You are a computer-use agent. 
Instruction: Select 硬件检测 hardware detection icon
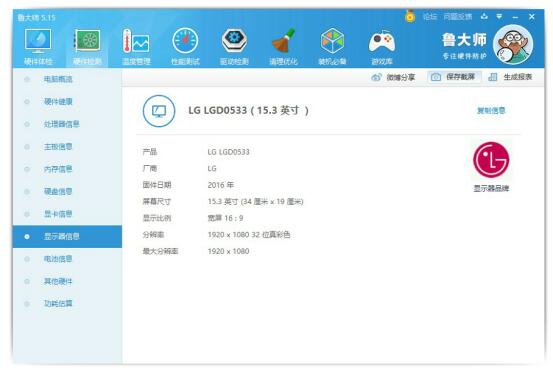tap(87, 41)
